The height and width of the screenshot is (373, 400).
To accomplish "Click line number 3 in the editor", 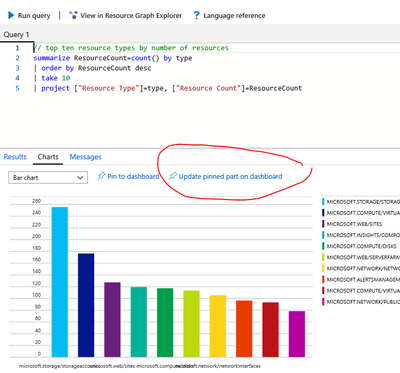I will 17,68.
